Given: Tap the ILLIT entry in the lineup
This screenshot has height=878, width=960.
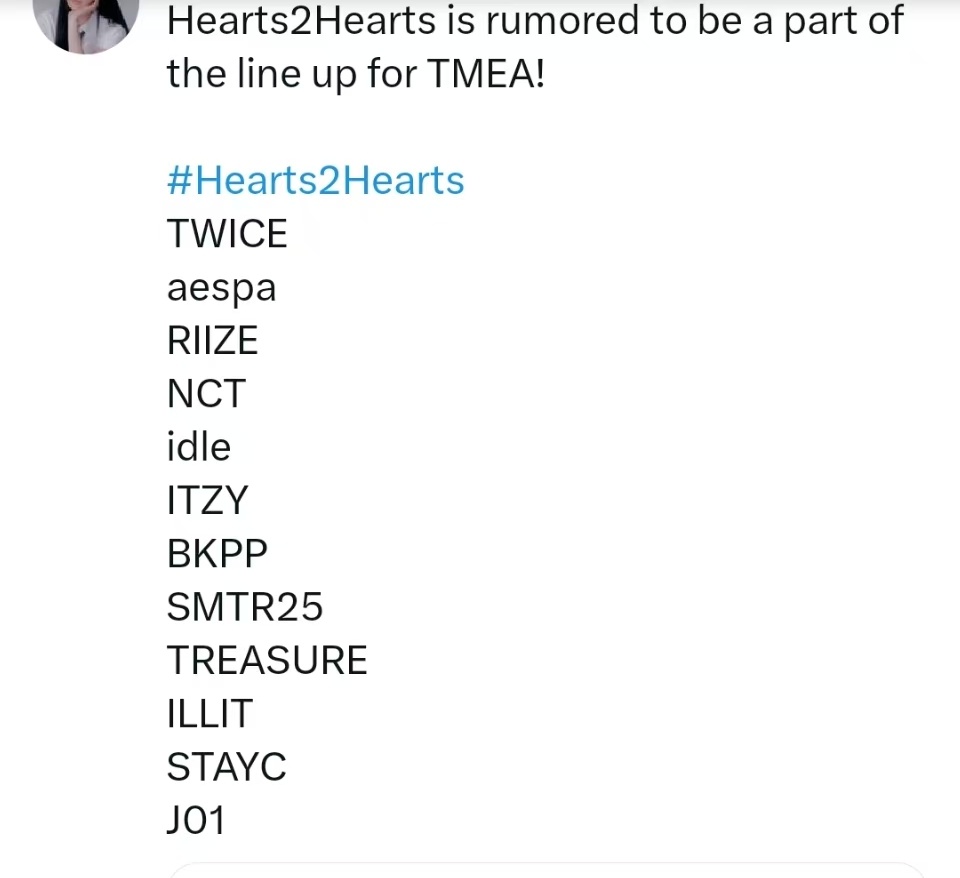Looking at the screenshot, I should (x=210, y=713).
